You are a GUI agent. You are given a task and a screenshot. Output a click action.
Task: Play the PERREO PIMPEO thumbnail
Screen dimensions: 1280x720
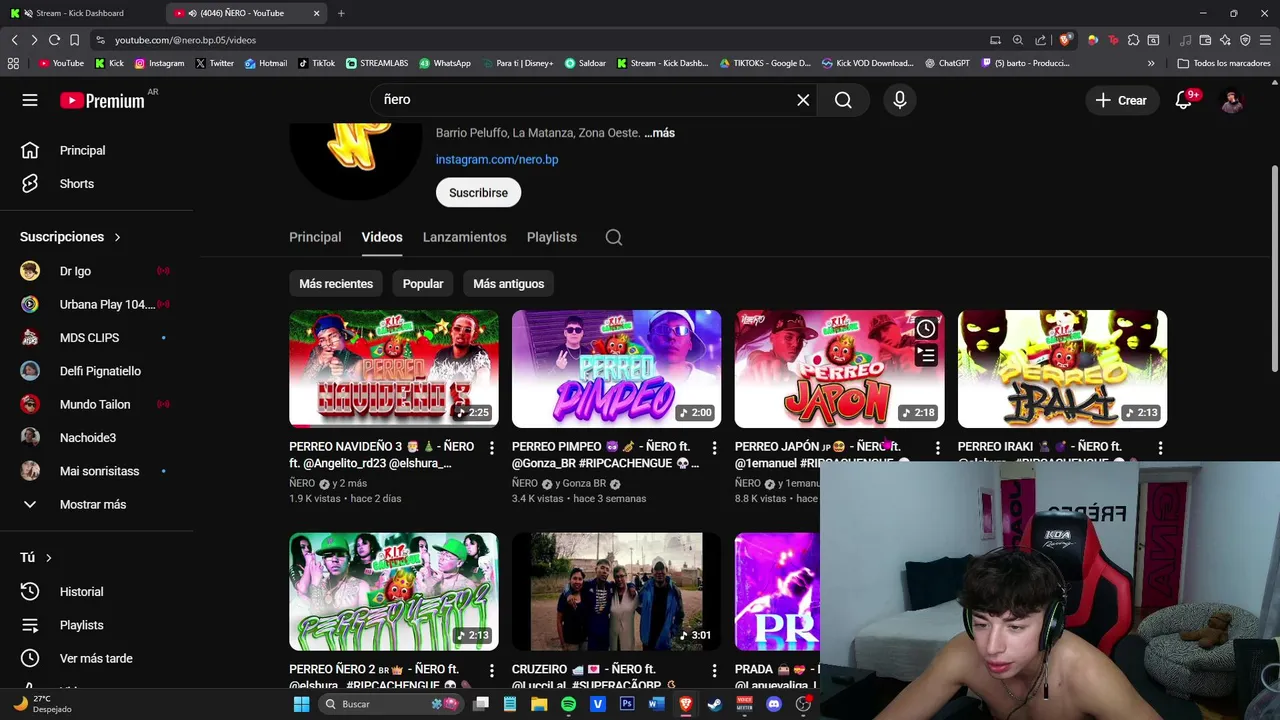[616, 368]
